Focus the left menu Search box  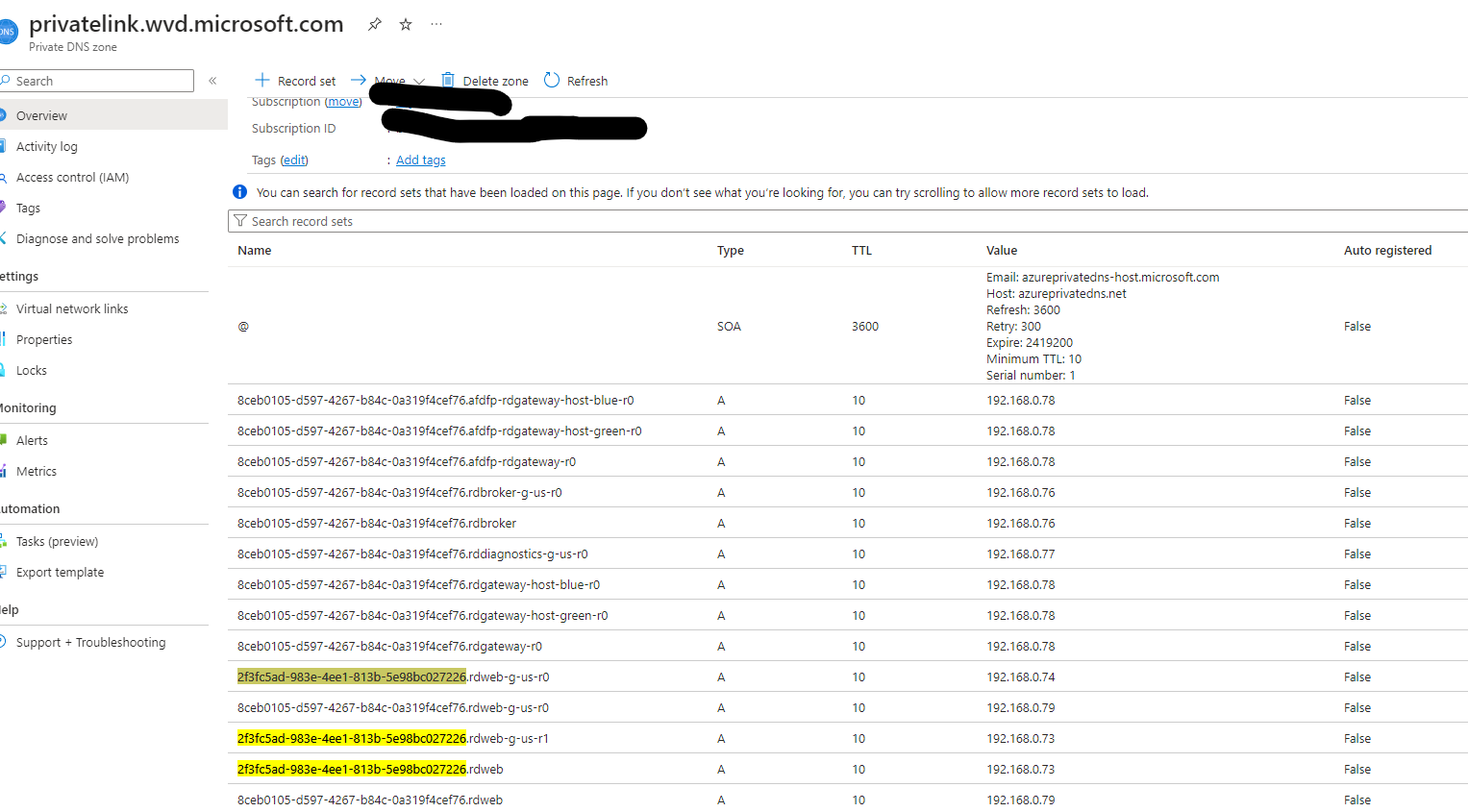coord(96,81)
